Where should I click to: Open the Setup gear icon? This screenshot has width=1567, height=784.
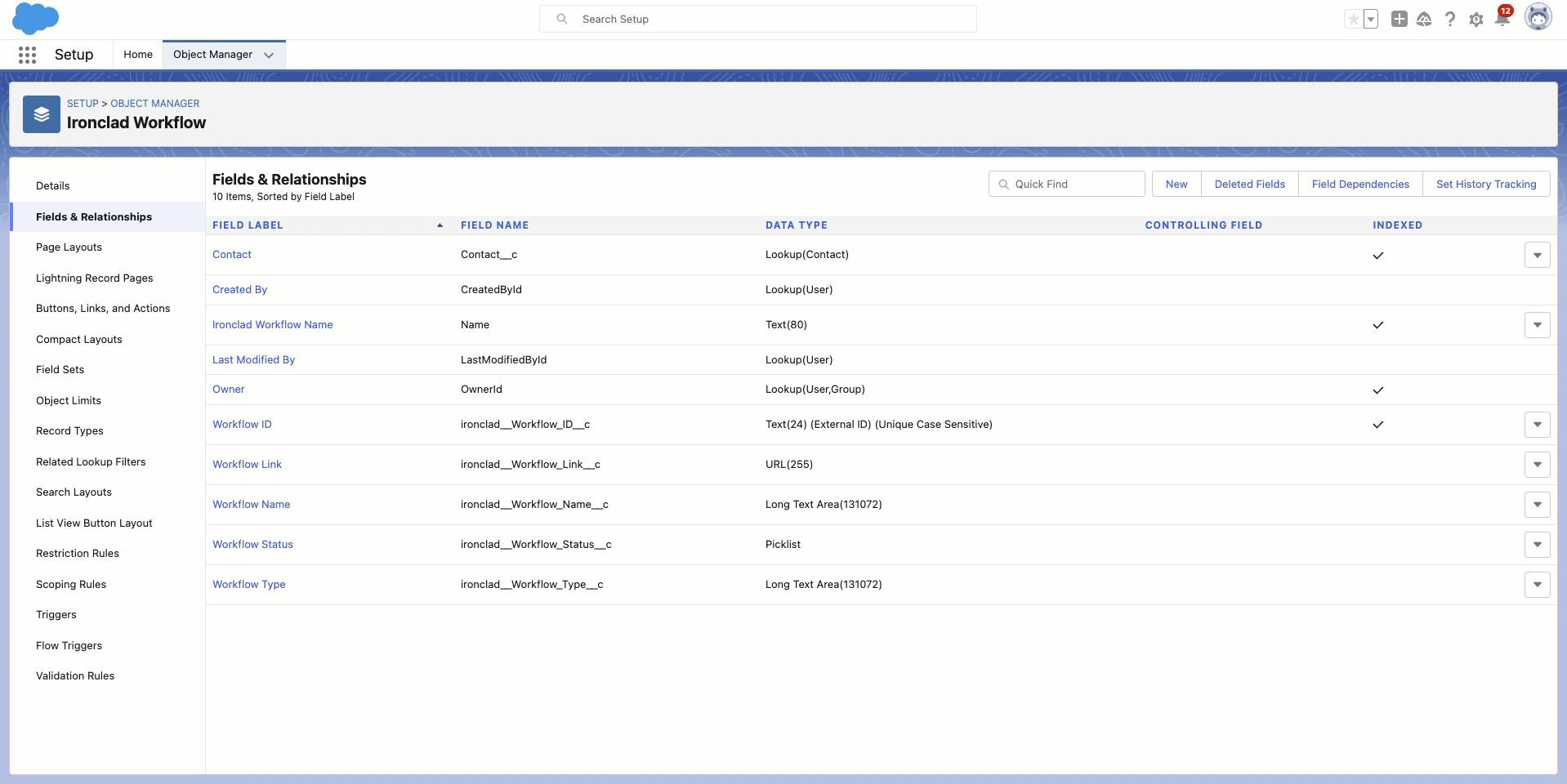coord(1476,20)
